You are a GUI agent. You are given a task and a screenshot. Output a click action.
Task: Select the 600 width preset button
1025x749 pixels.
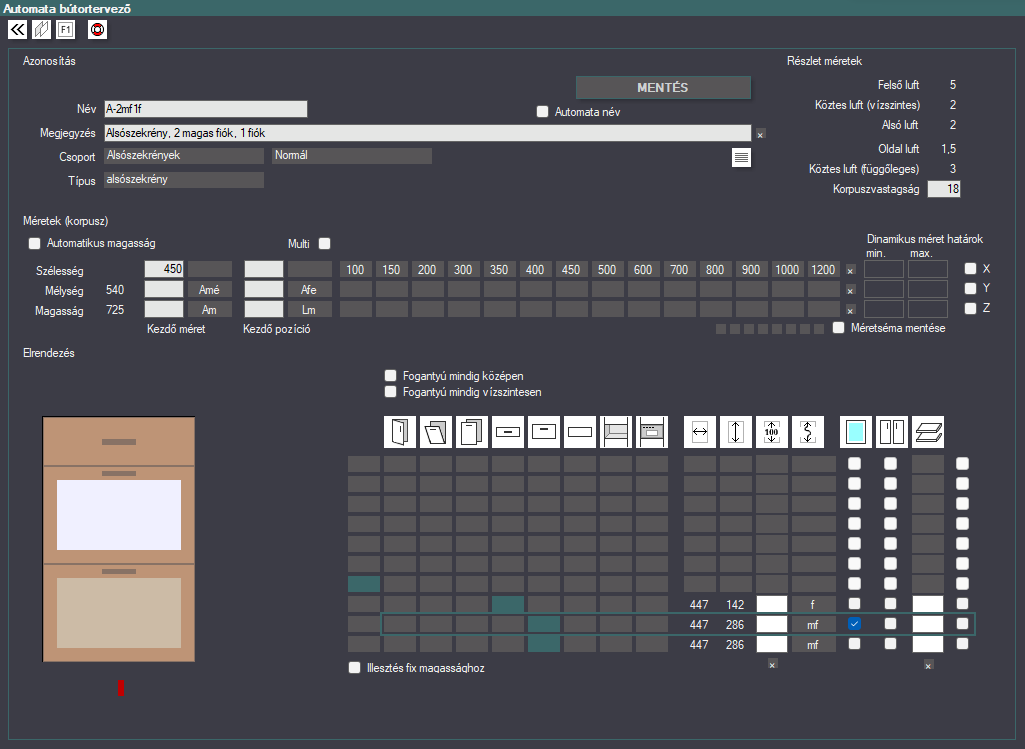643,269
